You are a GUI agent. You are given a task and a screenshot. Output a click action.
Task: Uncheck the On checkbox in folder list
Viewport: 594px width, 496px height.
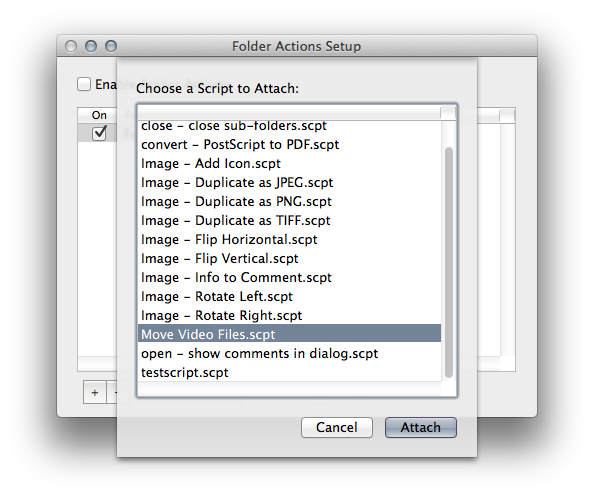pos(99,133)
